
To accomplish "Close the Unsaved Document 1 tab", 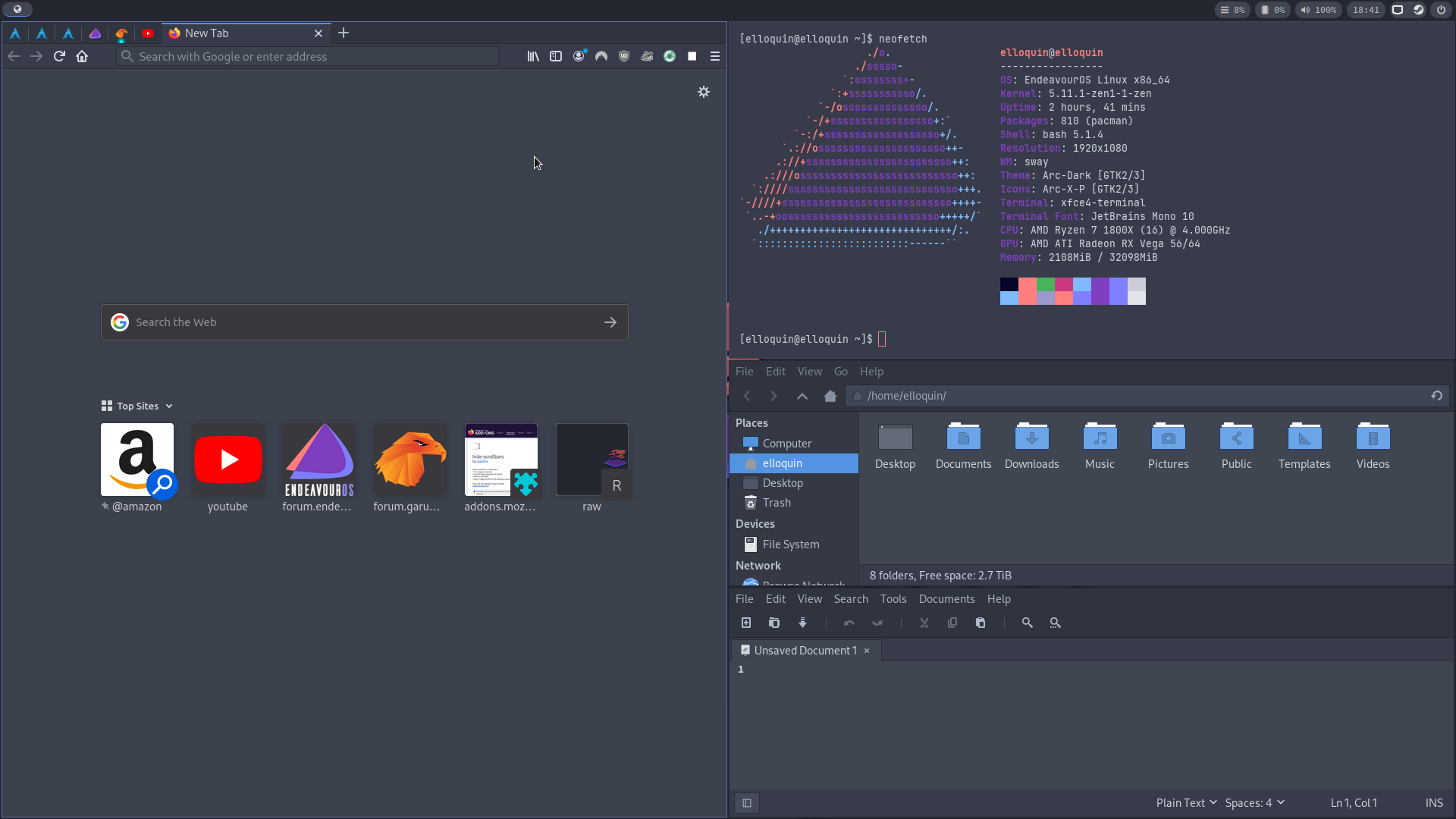I will pyautogui.click(x=867, y=651).
